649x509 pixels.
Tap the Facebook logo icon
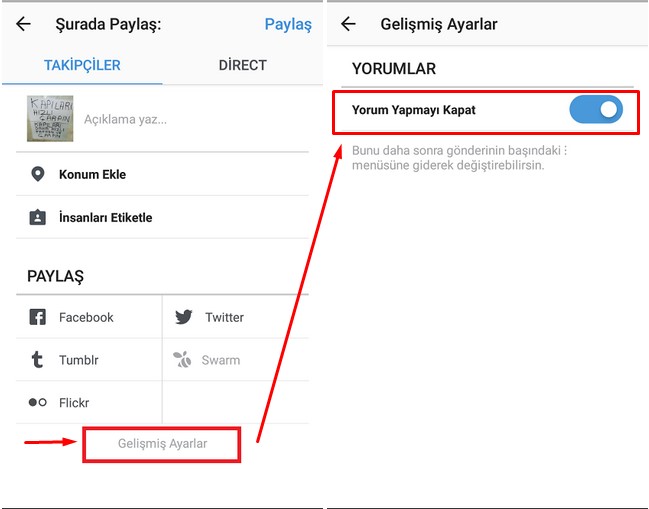[38, 317]
